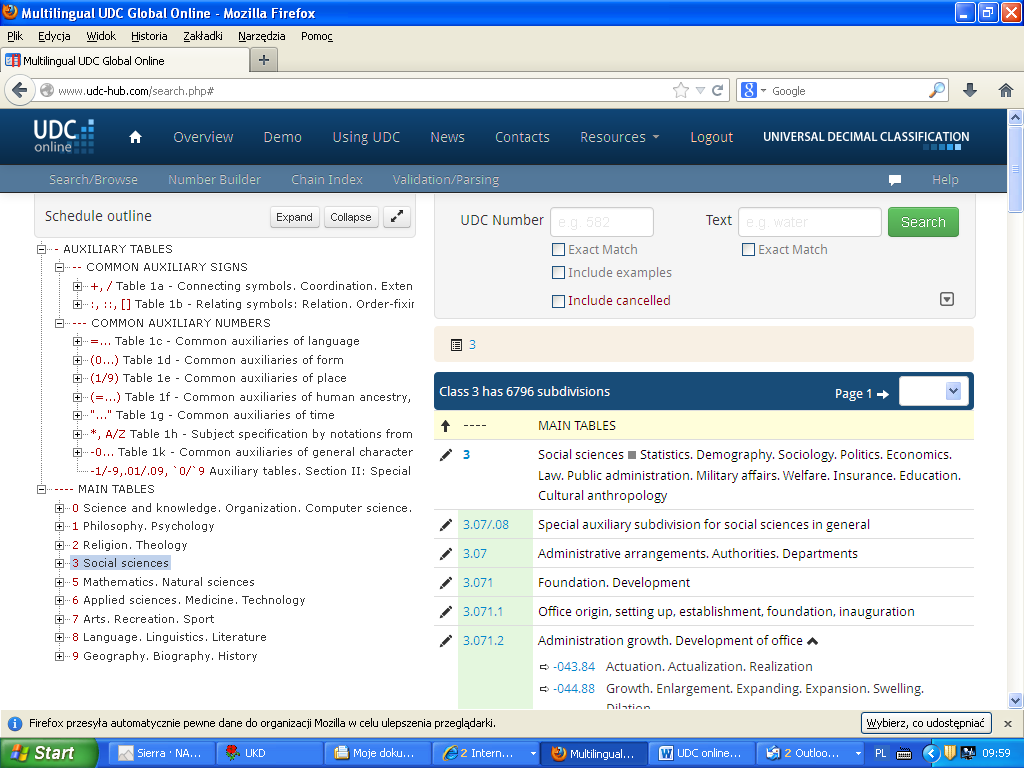Expand Table 1c Common auxiliaries of language
The image size is (1024, 768).
(77, 342)
